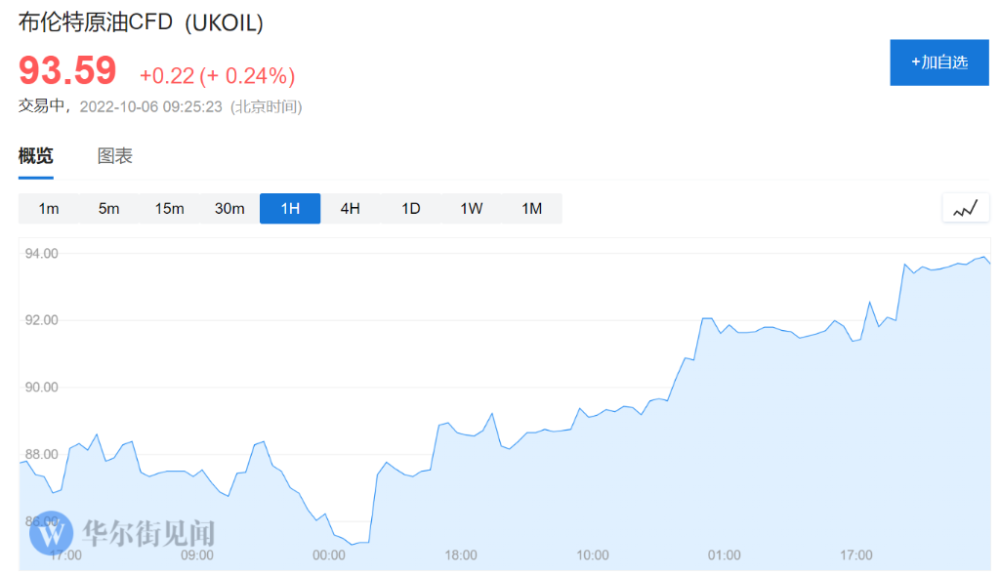The width and height of the screenshot is (1000, 576).
Task: Switch to the 概览 overview tab
Action: click(36, 156)
